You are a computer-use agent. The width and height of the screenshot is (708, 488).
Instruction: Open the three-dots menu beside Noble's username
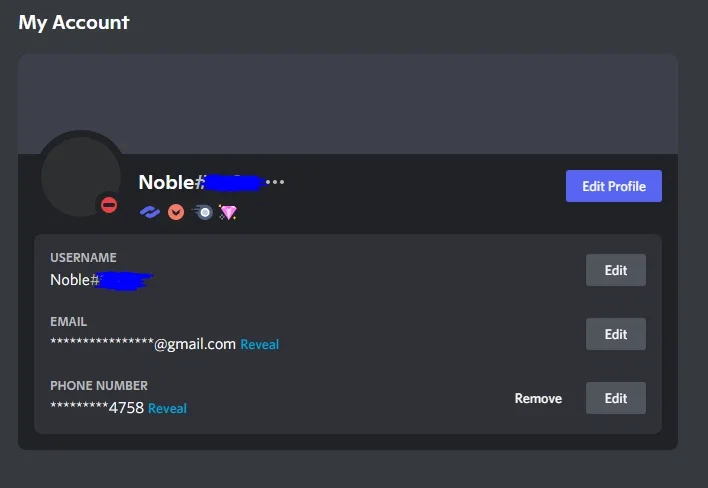[275, 182]
